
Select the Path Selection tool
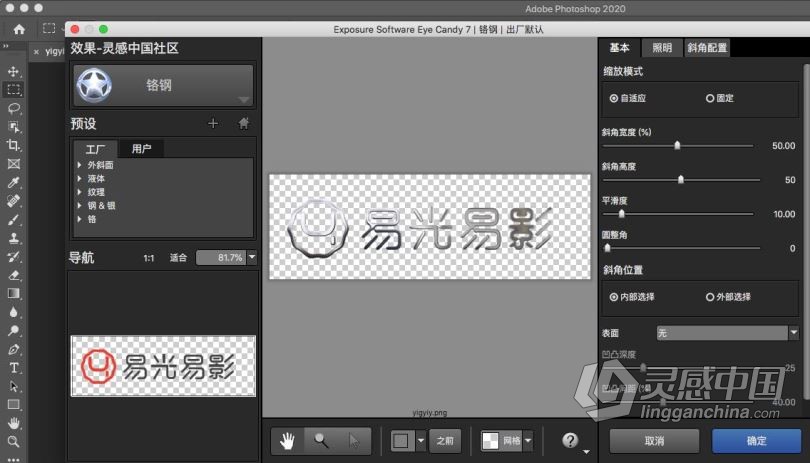(13, 387)
